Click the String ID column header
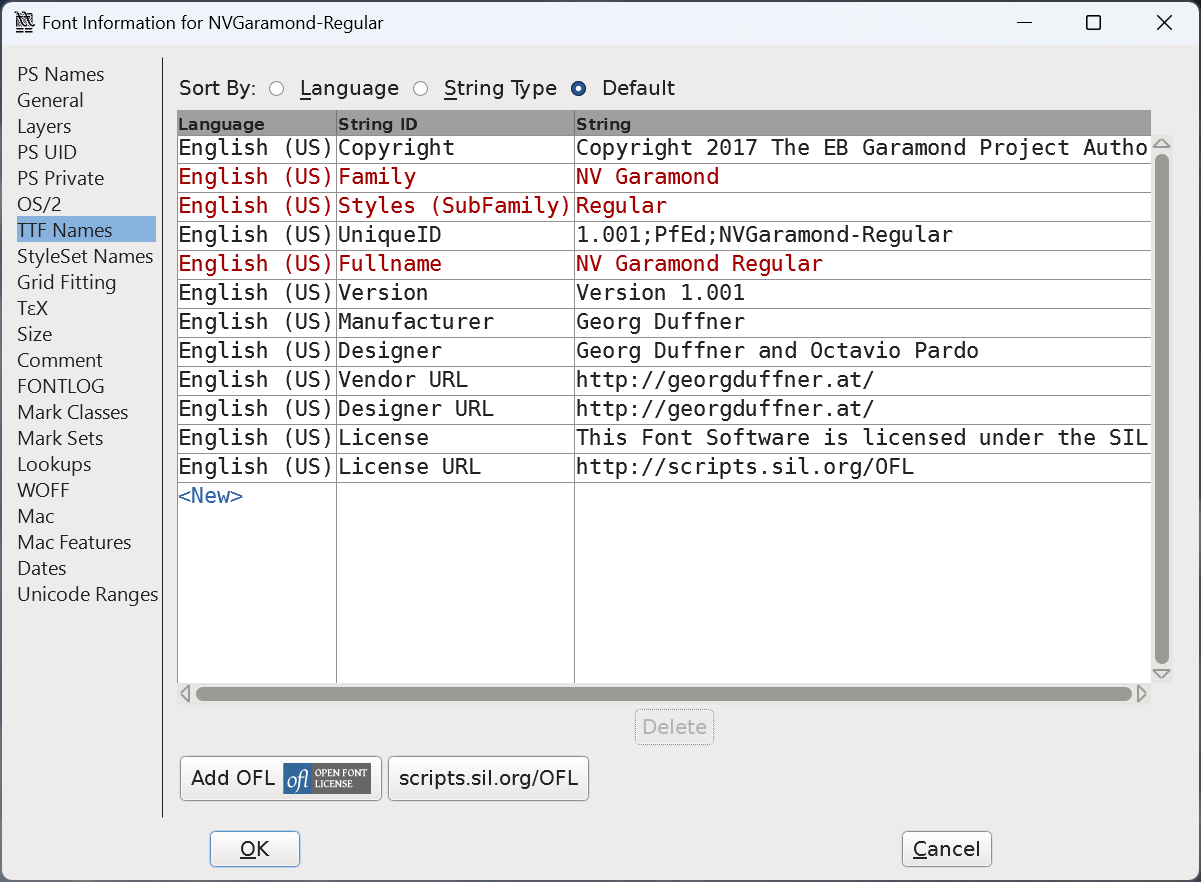1201x882 pixels. [456, 124]
